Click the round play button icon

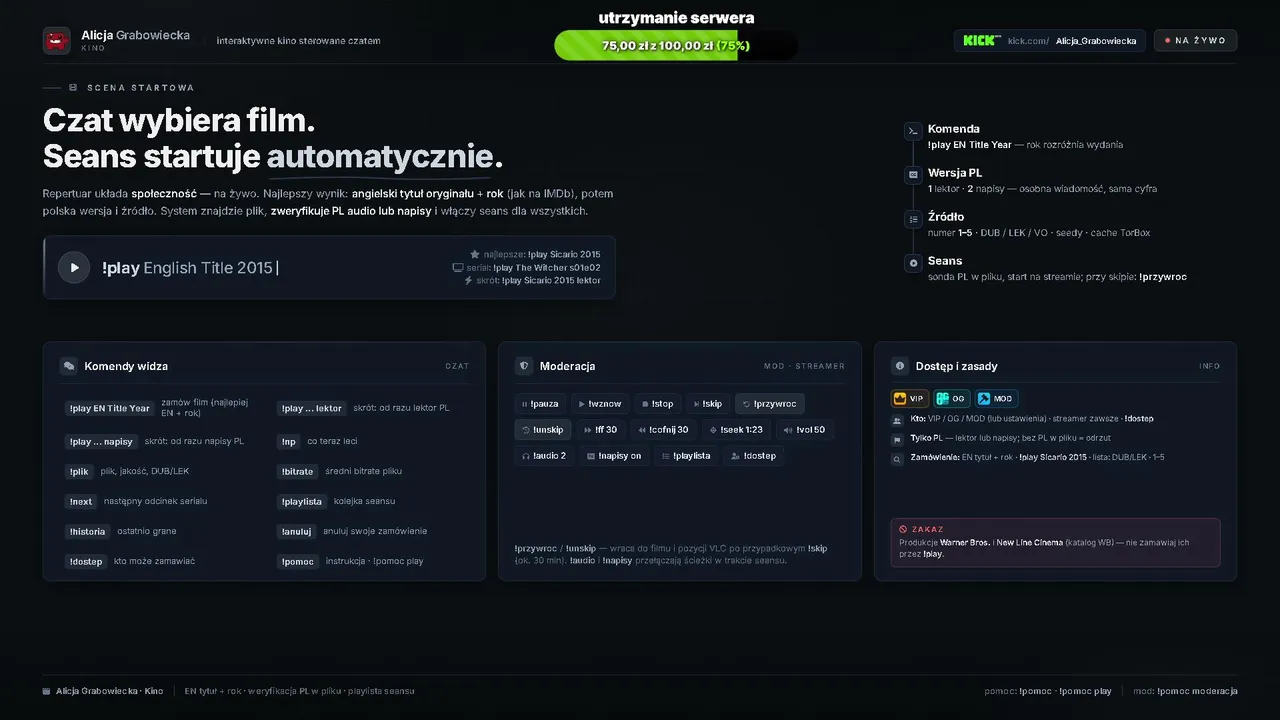point(73,267)
